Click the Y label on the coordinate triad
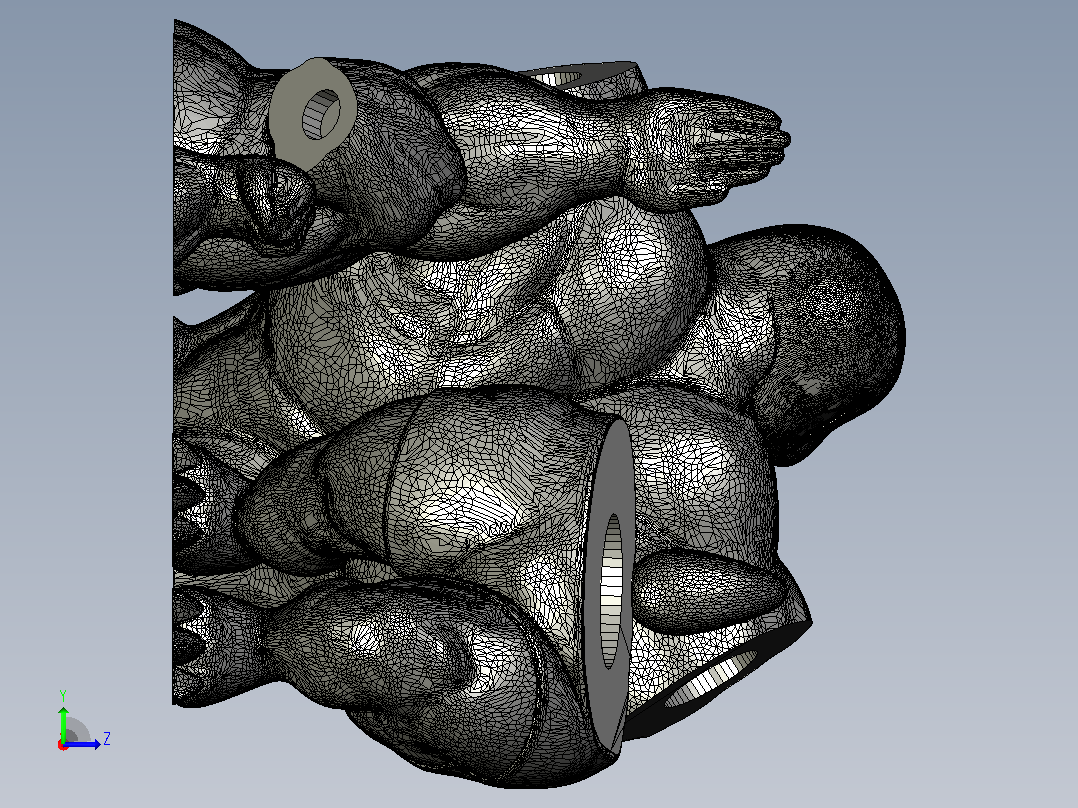This screenshot has width=1078, height=808. tap(63, 695)
